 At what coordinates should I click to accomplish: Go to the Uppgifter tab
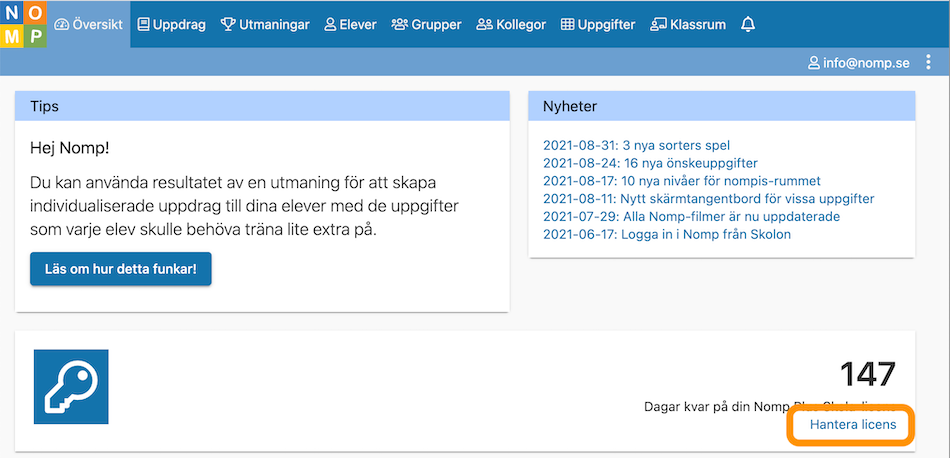[x=598, y=25]
